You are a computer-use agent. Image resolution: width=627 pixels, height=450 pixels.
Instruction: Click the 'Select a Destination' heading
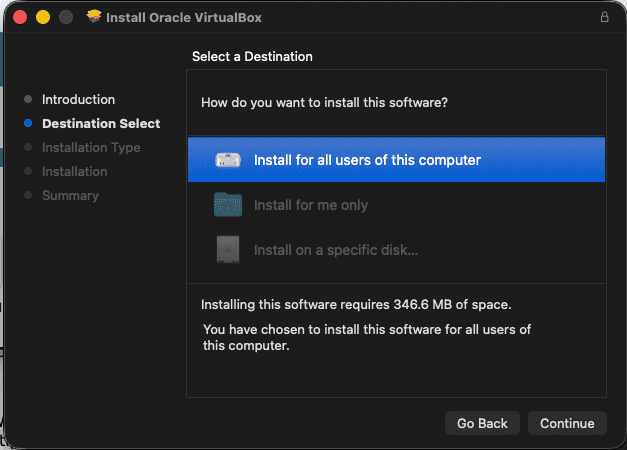pos(252,57)
